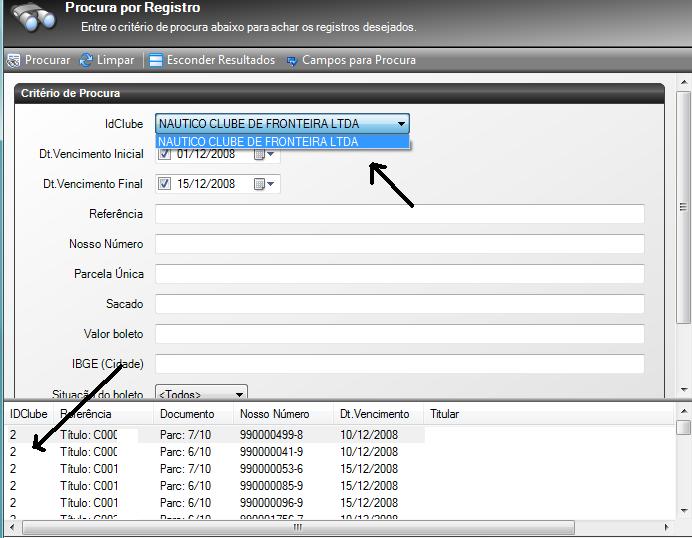Sort results by Nosso Número column header
Screen dimensions: 692x538
[x=275, y=414]
